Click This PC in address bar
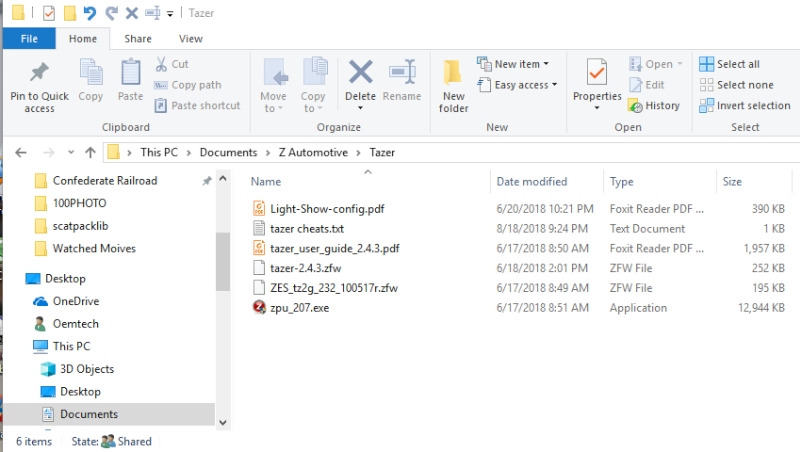Image resolution: width=800 pixels, height=452 pixels. pos(159,153)
